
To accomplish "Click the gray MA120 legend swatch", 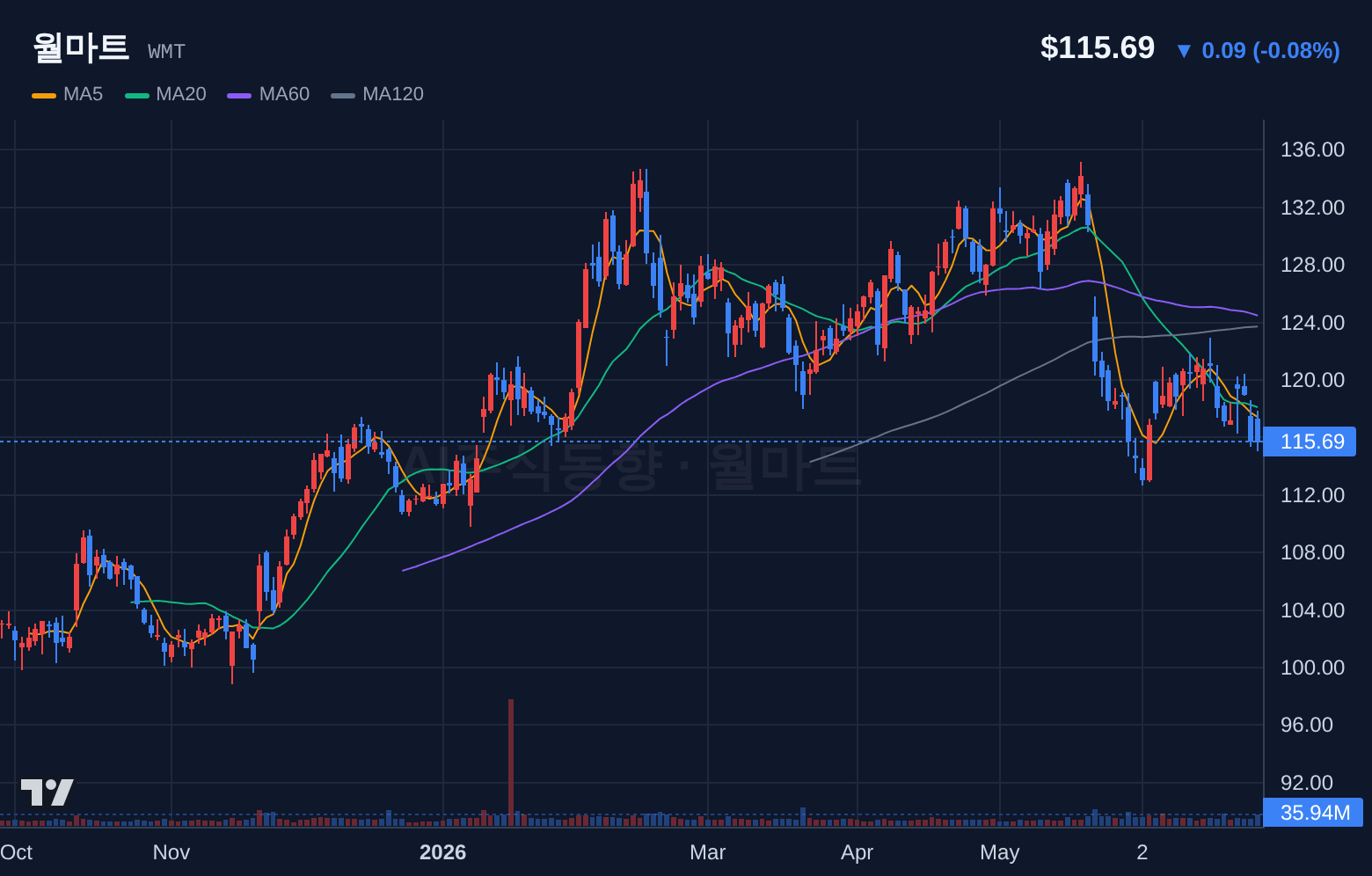I will pyautogui.click(x=343, y=95).
